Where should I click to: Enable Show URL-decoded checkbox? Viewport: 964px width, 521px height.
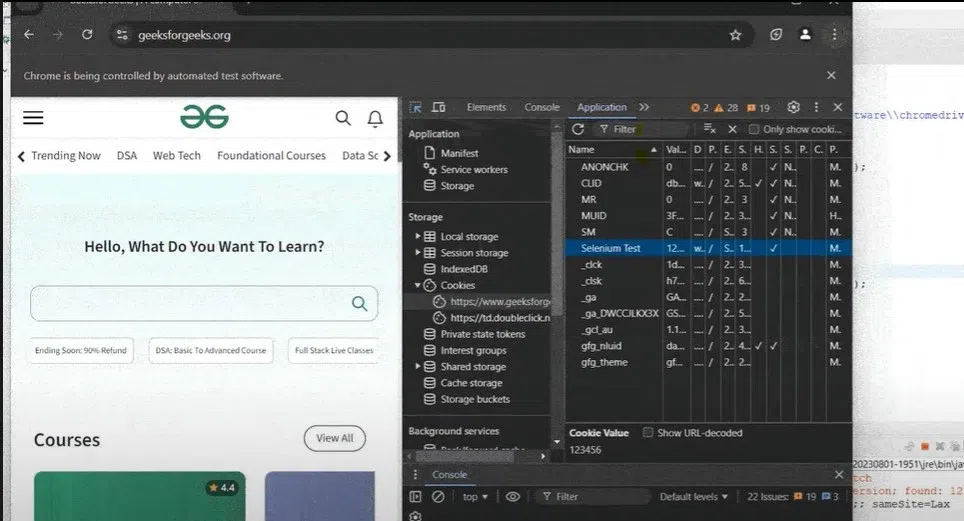coord(647,432)
